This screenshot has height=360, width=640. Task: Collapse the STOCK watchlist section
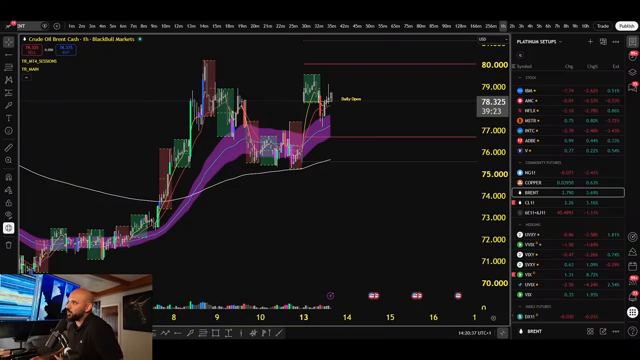520,78
